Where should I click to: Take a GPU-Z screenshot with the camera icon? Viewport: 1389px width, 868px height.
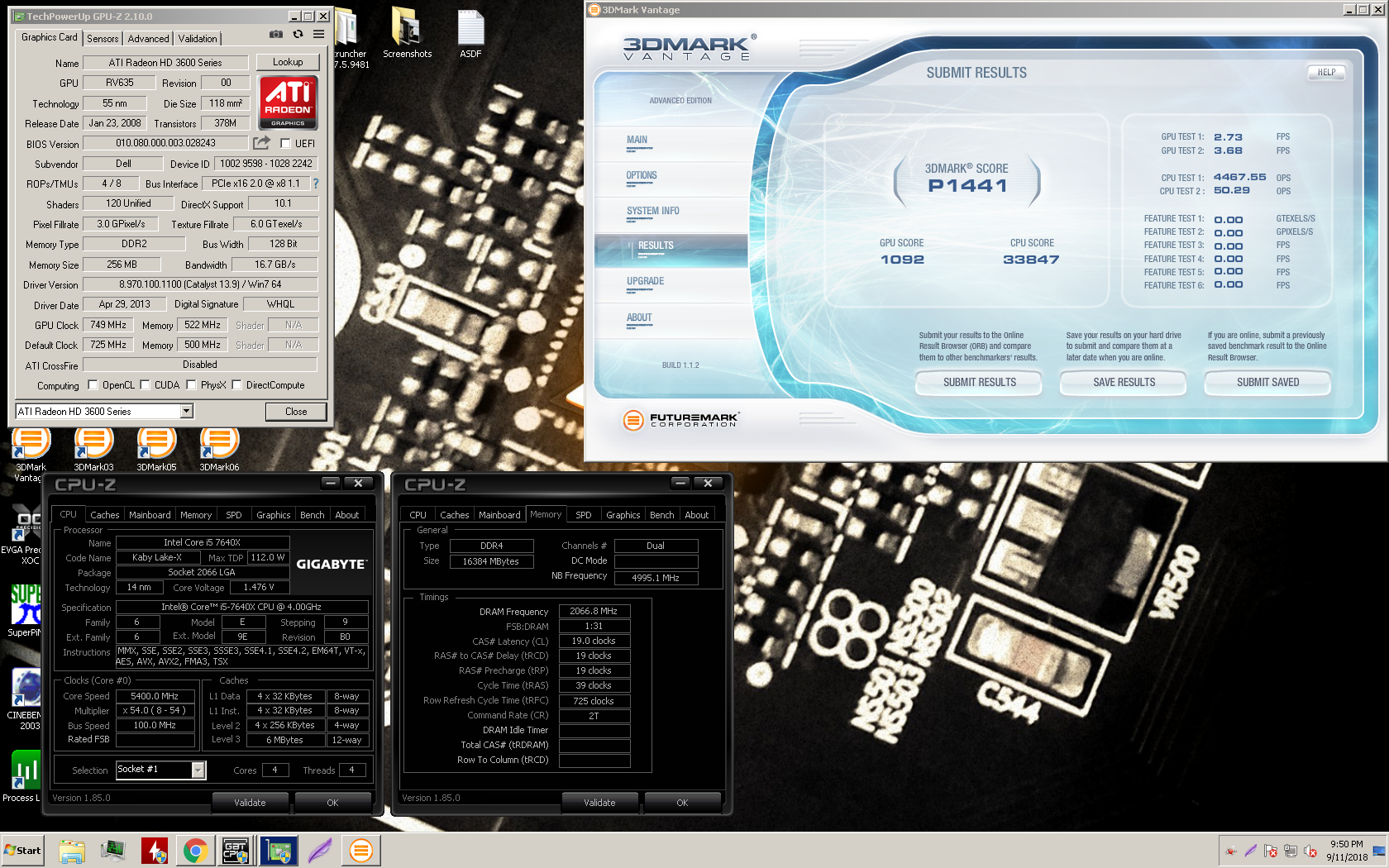(276, 35)
